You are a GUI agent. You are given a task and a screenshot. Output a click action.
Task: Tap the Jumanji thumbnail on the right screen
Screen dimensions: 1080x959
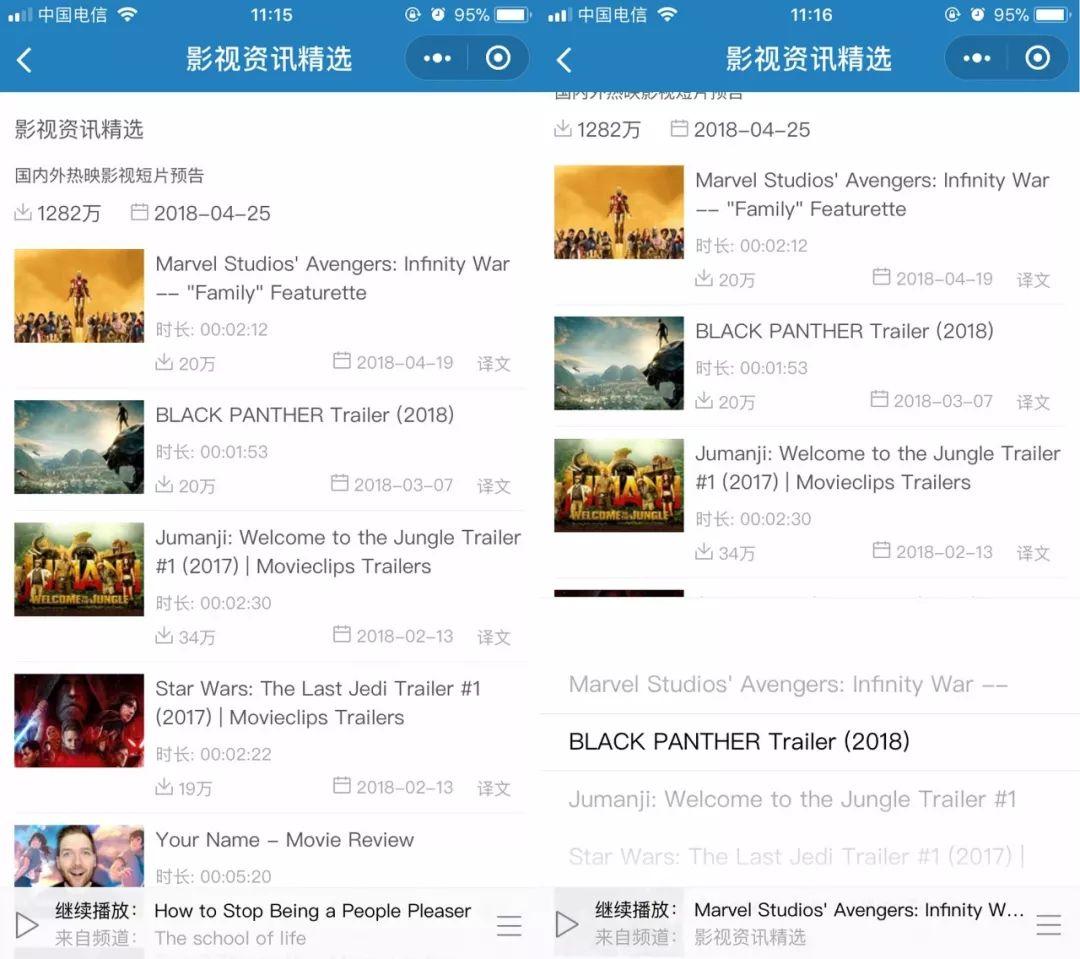pyautogui.click(x=619, y=486)
